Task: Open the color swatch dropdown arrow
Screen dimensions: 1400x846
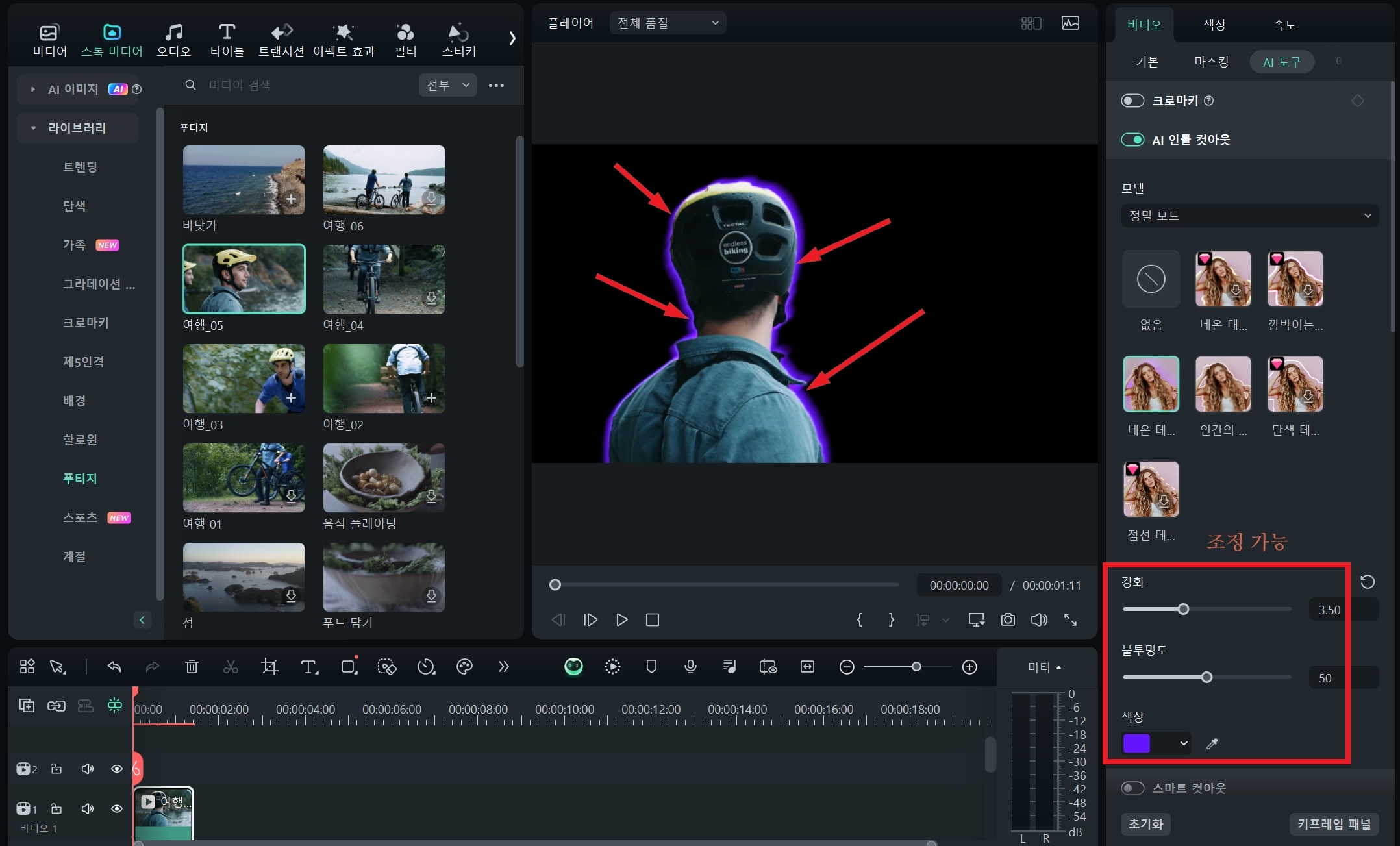Action: [x=1184, y=743]
